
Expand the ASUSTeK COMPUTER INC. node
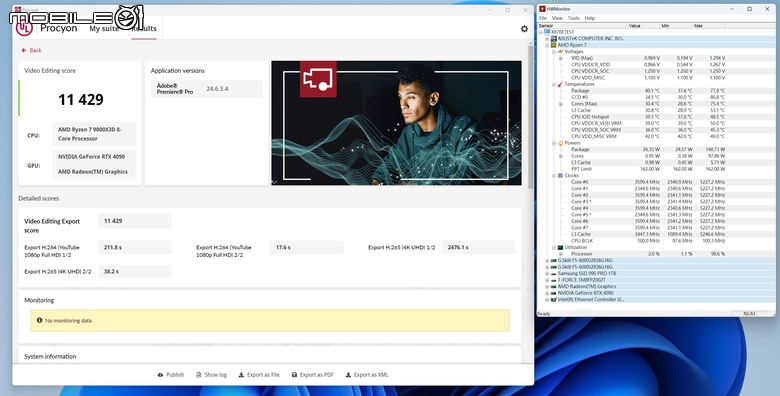pyautogui.click(x=547, y=38)
